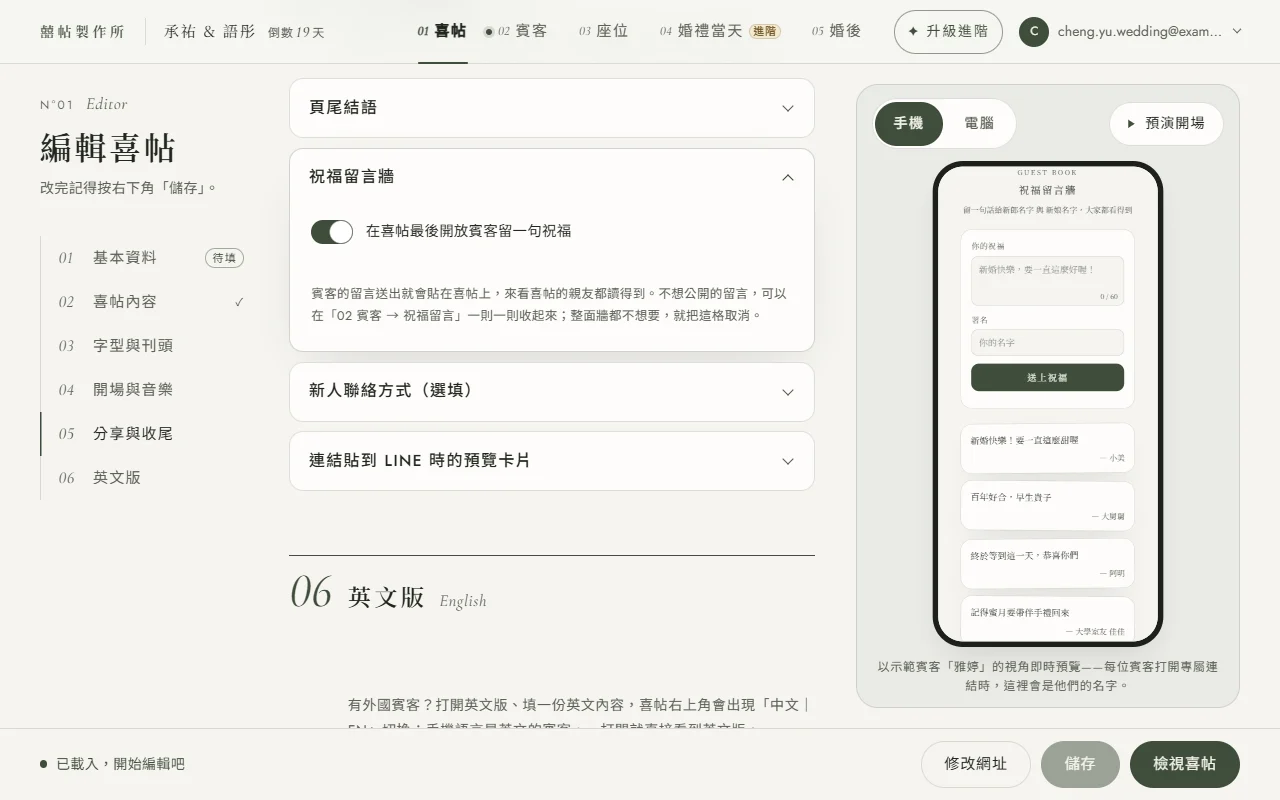Screen dimensions: 1280x800
Task: Open the 04 婚禮當天 tab
Action: (720, 31)
